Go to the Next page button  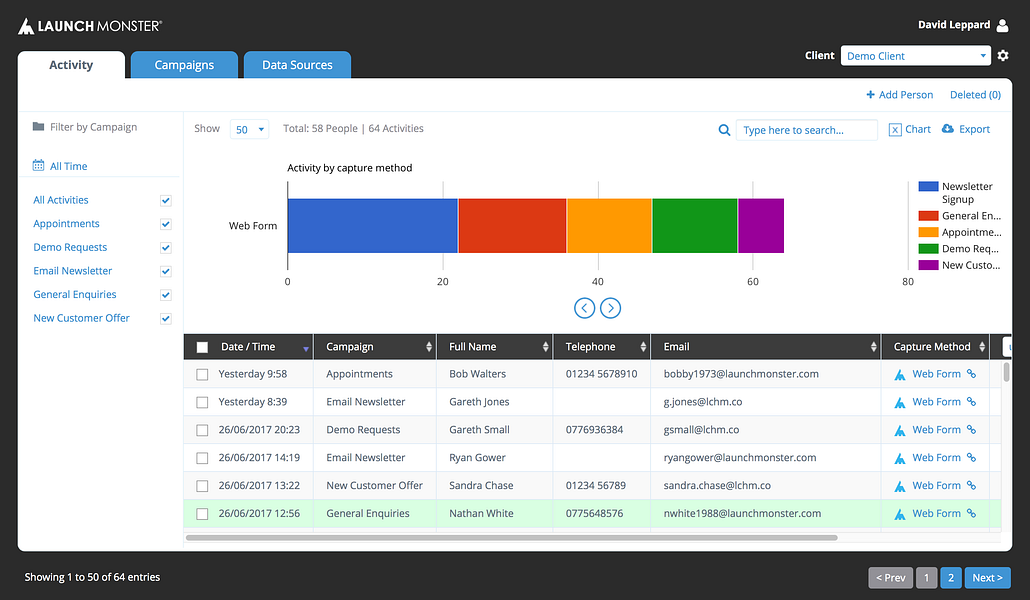(x=987, y=578)
